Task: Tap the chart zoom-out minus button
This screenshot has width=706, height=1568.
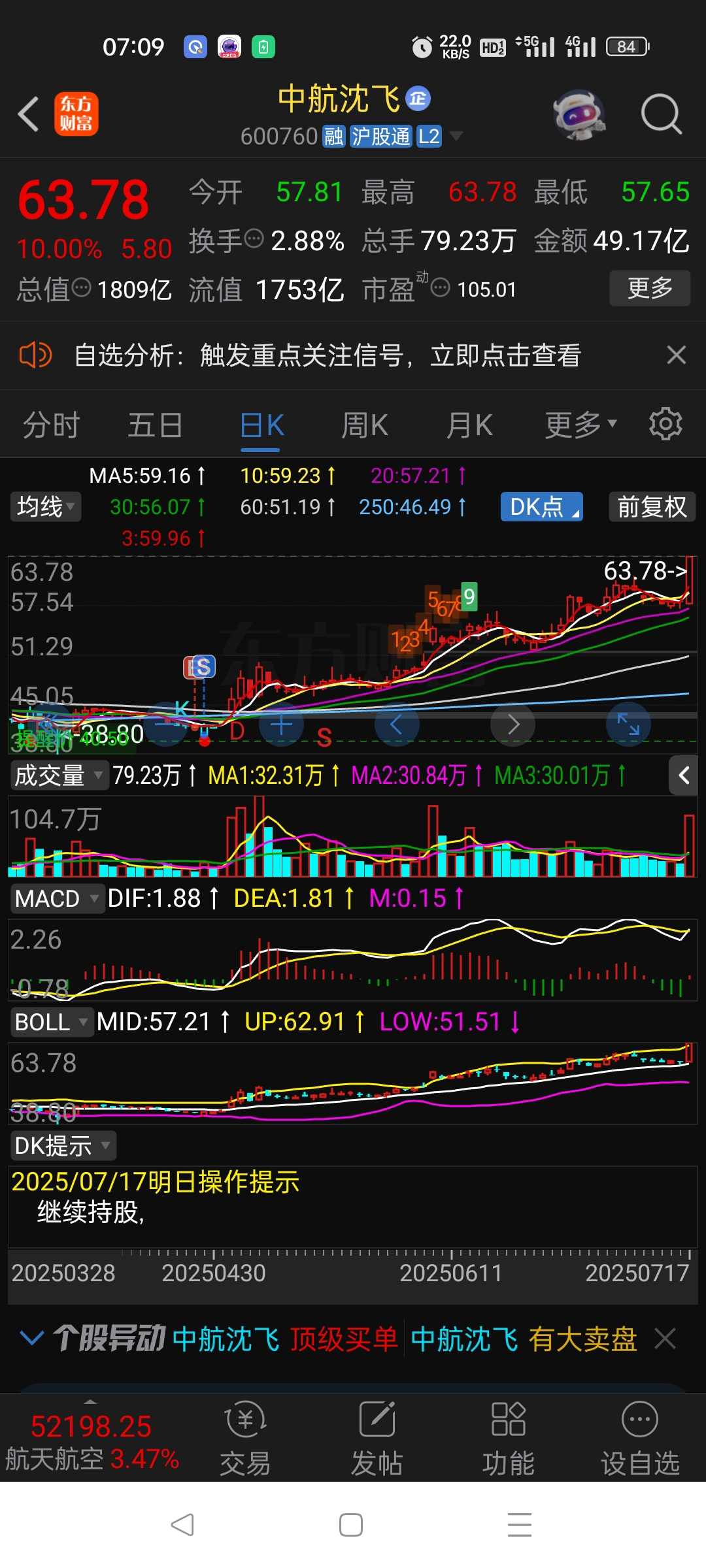Action: point(165,724)
